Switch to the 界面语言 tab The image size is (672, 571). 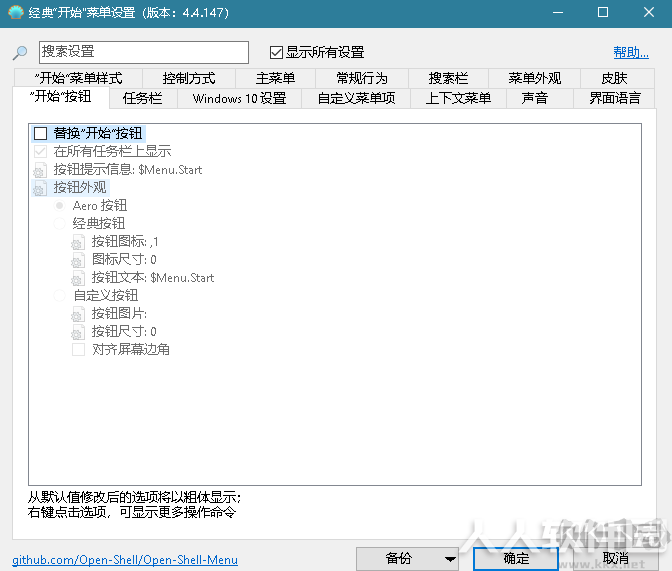614,99
